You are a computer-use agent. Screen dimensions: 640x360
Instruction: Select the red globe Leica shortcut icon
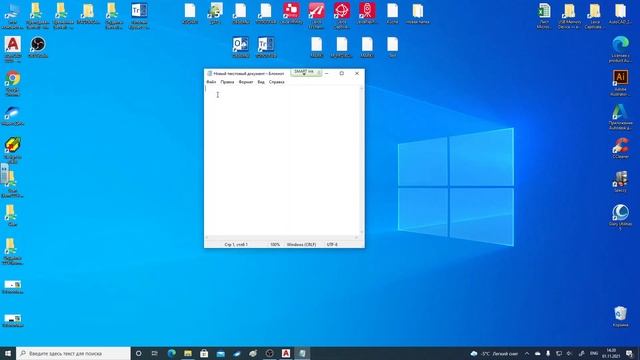[342, 16]
